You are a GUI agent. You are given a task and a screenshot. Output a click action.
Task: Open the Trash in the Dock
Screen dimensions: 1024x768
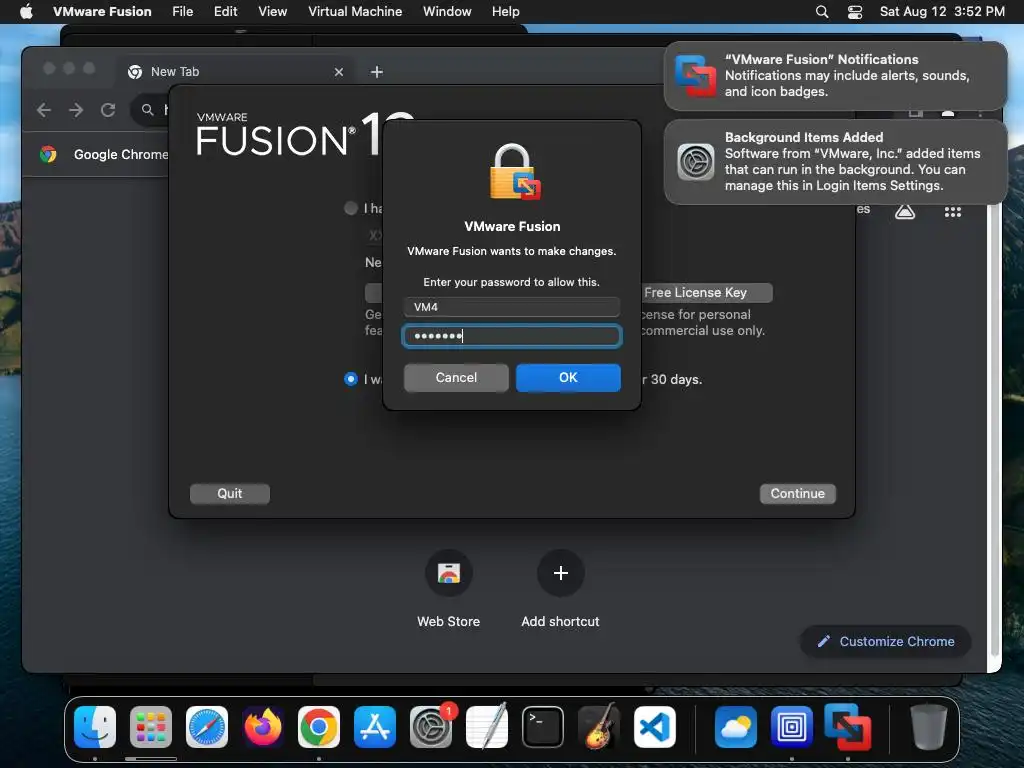[929, 727]
